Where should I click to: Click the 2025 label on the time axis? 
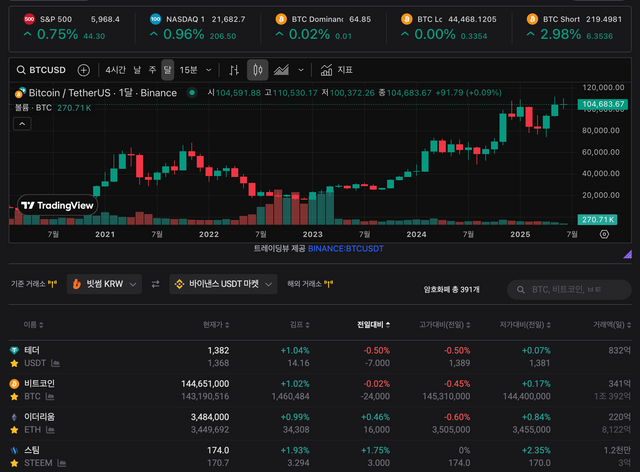(520, 234)
